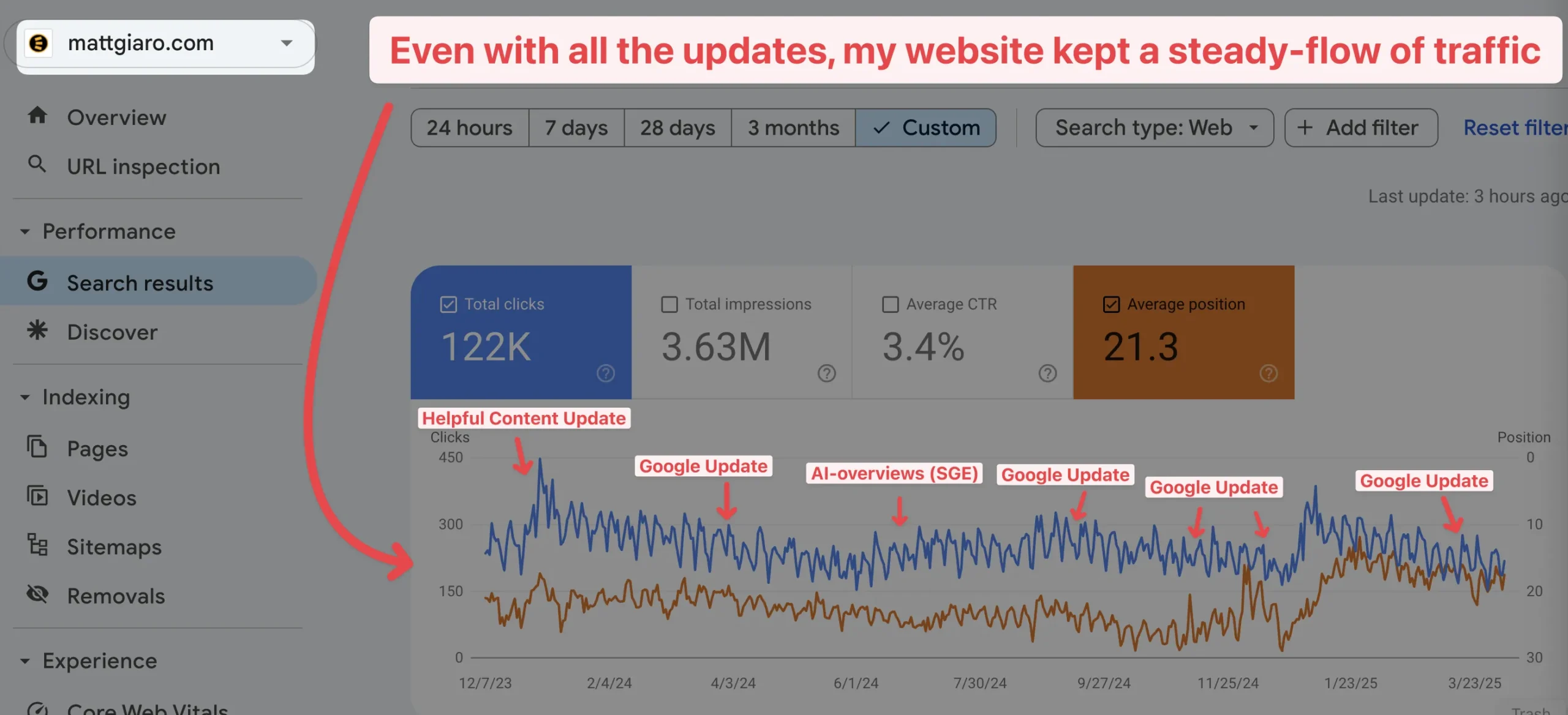
Task: Open URL inspection in the sidebar
Action: tap(158, 166)
